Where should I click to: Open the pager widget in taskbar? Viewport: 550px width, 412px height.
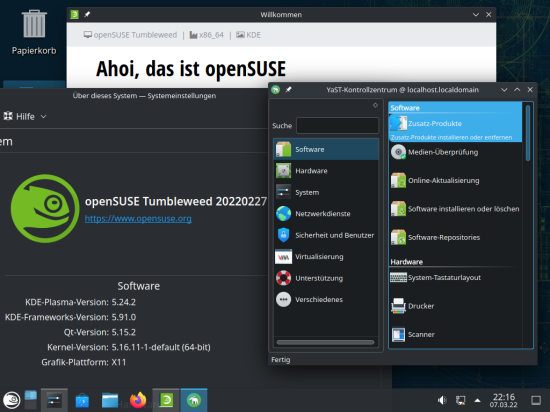pyautogui.click(x=31, y=400)
